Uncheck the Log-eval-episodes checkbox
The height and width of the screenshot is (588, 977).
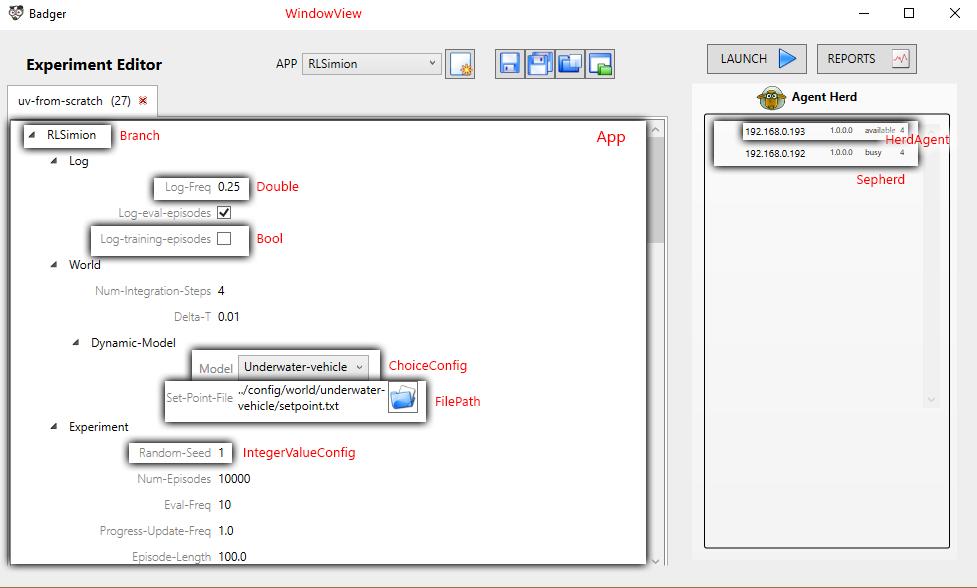[224, 212]
